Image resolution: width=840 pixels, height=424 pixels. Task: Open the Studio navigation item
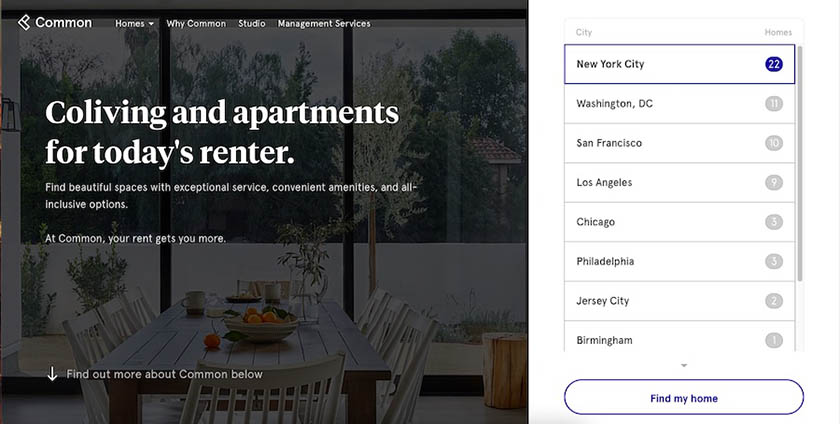(x=252, y=24)
